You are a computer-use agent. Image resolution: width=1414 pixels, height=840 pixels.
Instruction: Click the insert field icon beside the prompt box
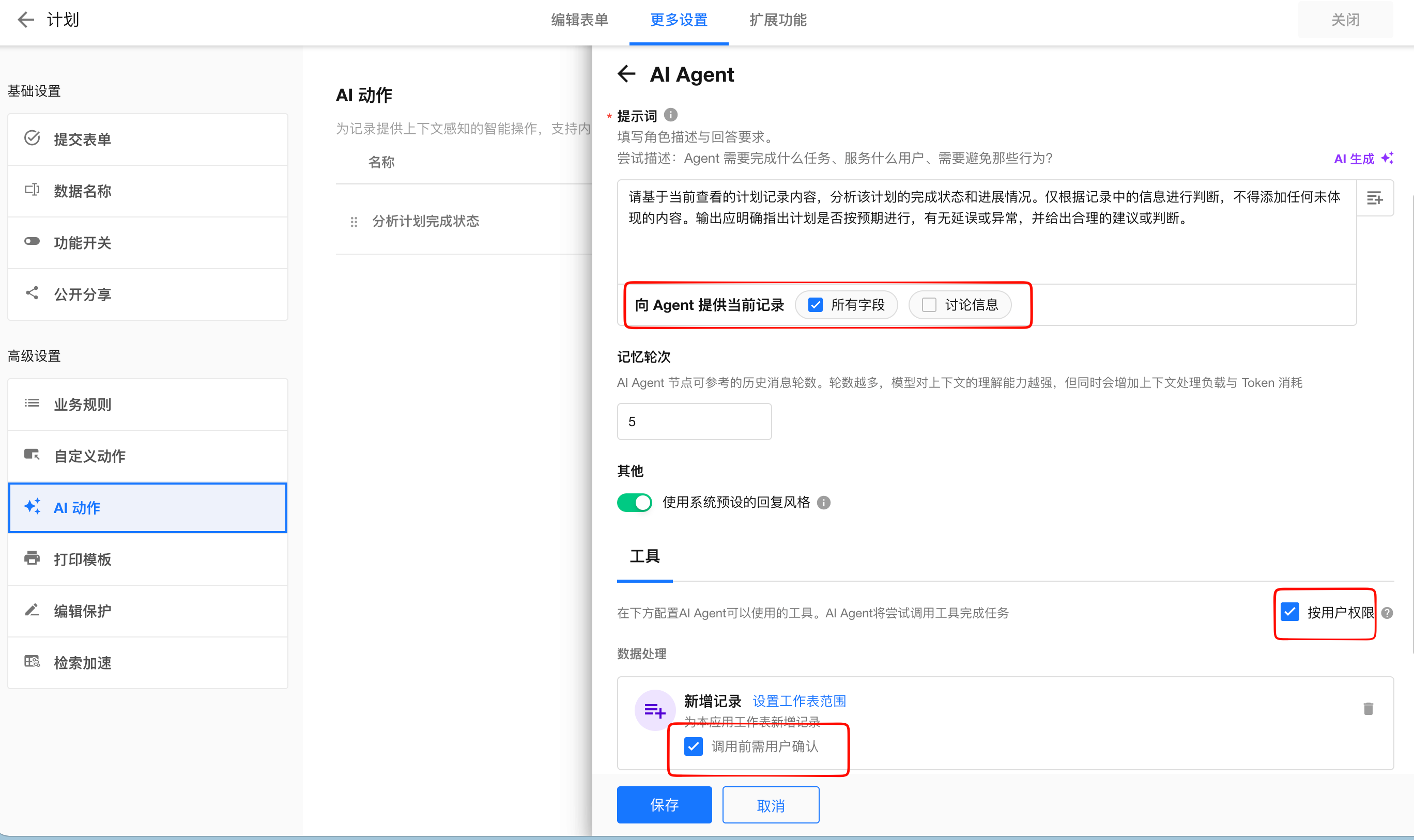(1374, 198)
